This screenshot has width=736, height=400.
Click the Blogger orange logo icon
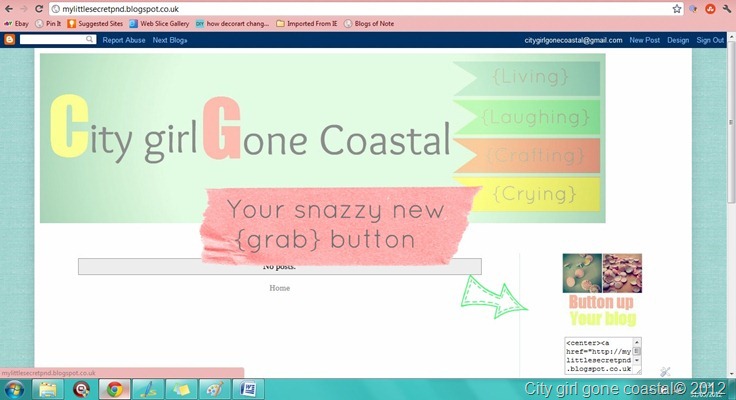[9, 40]
